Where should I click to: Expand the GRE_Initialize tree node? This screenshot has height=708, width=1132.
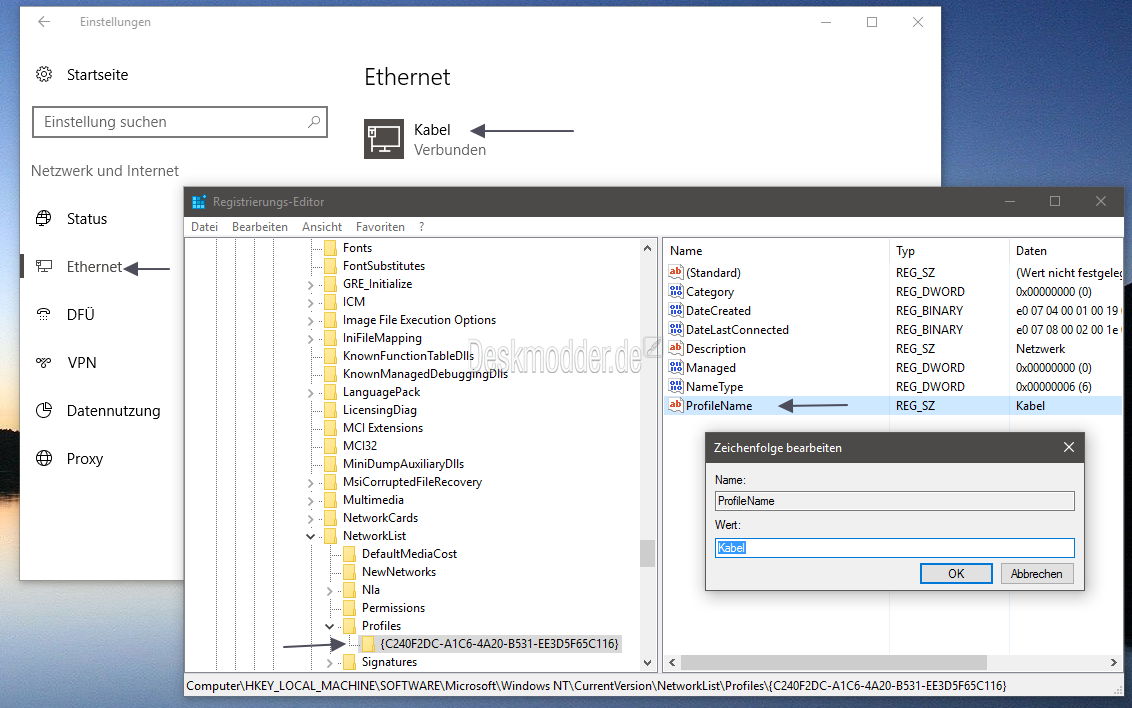coord(310,284)
